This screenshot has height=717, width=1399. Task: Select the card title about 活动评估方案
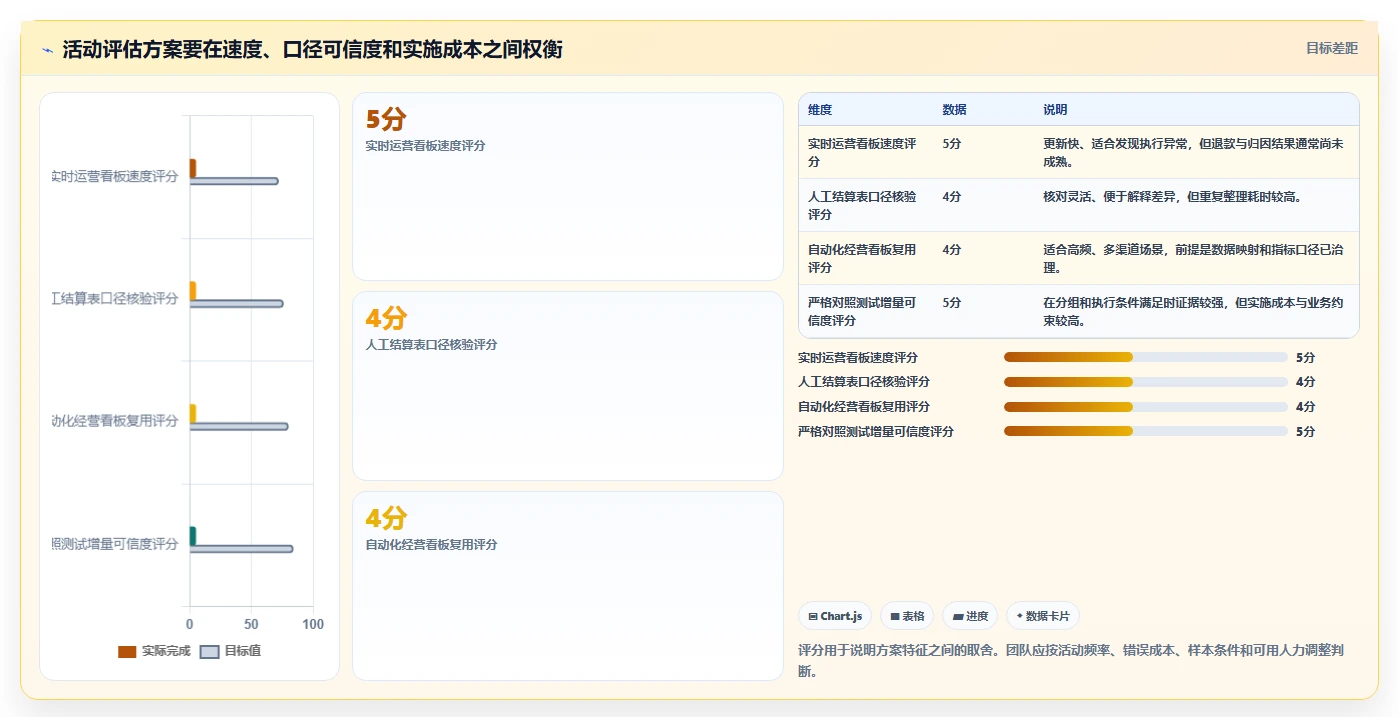tap(312, 49)
